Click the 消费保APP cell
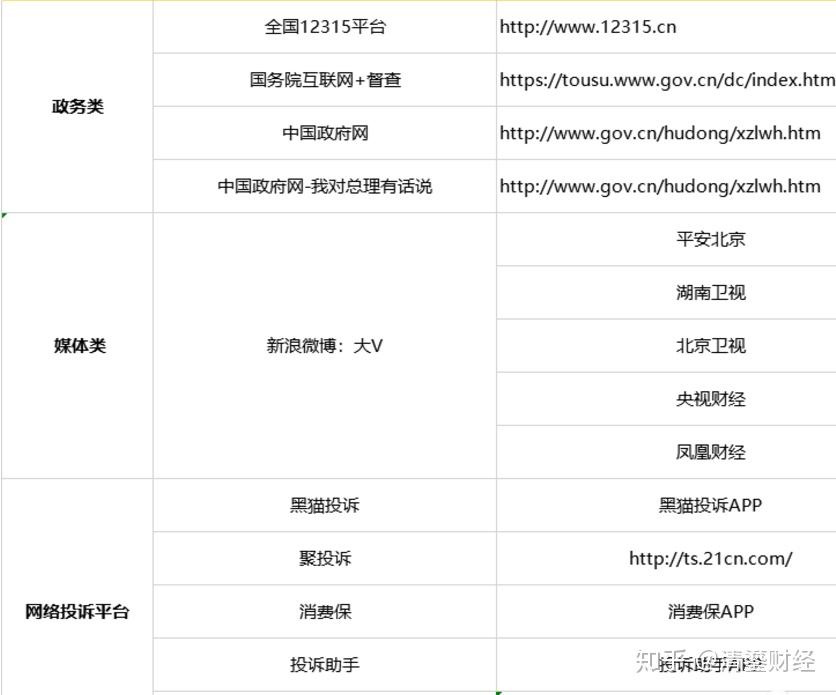The height and width of the screenshot is (695, 836). (x=666, y=611)
